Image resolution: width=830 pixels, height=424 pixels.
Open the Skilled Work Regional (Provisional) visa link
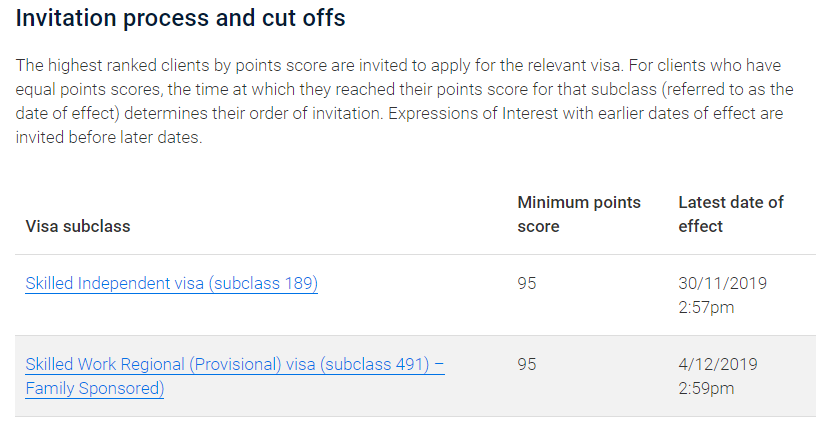(234, 365)
